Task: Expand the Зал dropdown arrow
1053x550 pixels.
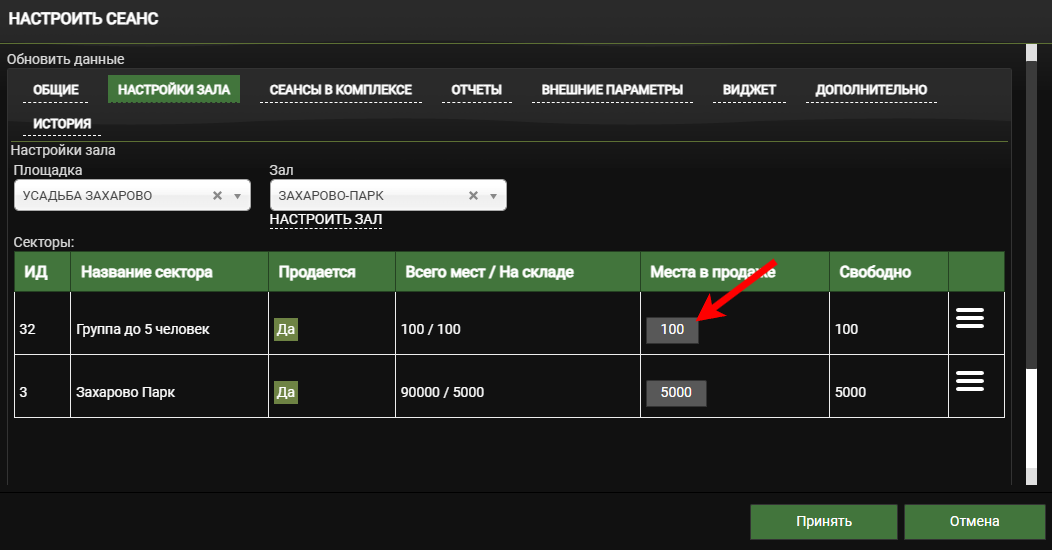Action: pyautogui.click(x=493, y=196)
